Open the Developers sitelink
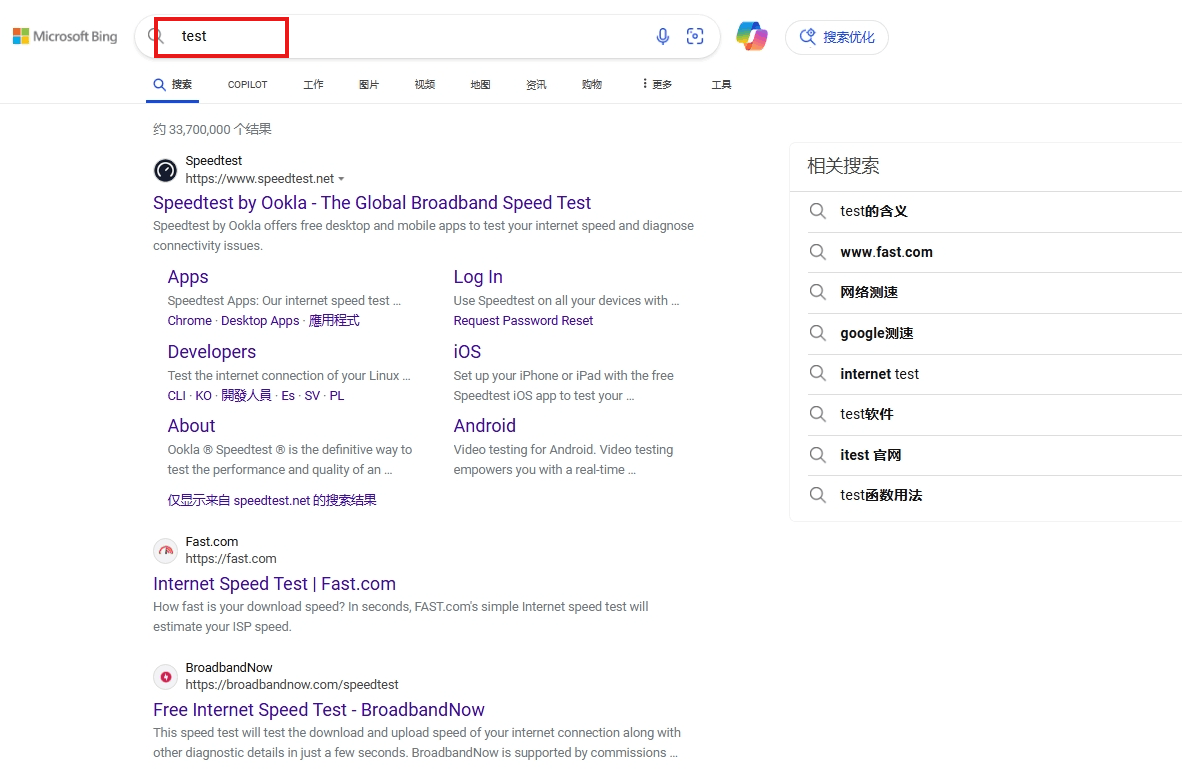This screenshot has width=1182, height=777. 212,351
